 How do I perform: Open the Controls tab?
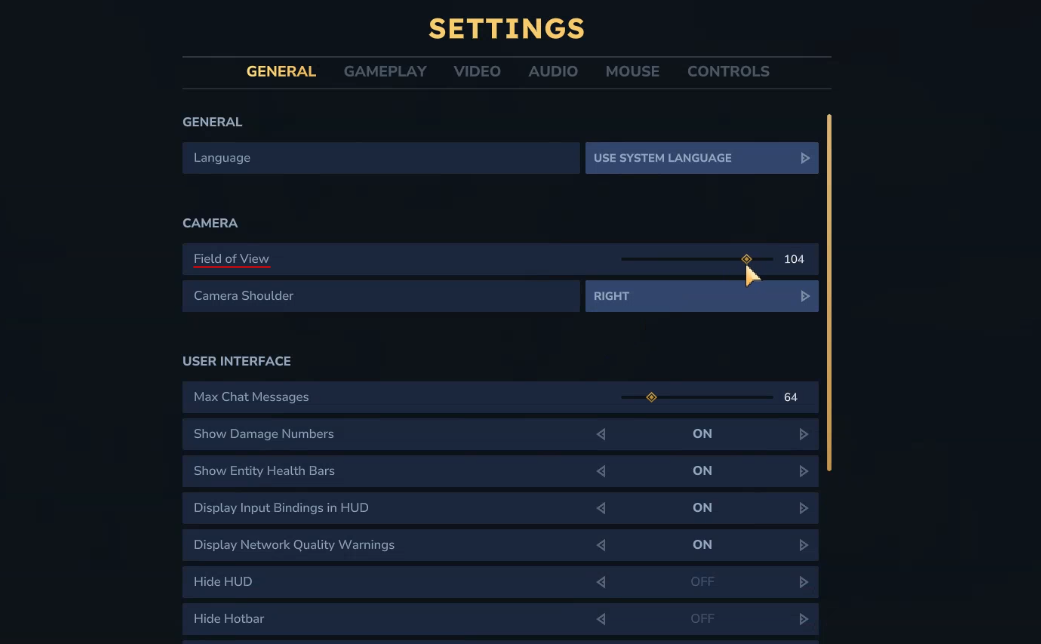pyautogui.click(x=728, y=72)
